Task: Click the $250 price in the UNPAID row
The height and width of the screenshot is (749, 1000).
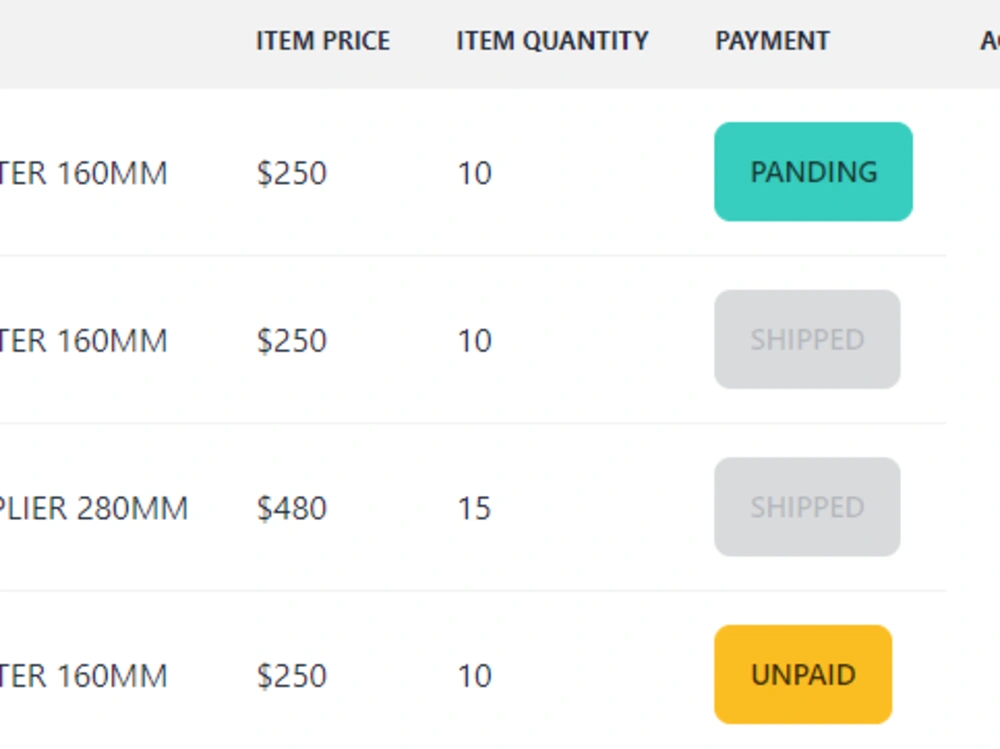Action: pyautogui.click(x=291, y=676)
